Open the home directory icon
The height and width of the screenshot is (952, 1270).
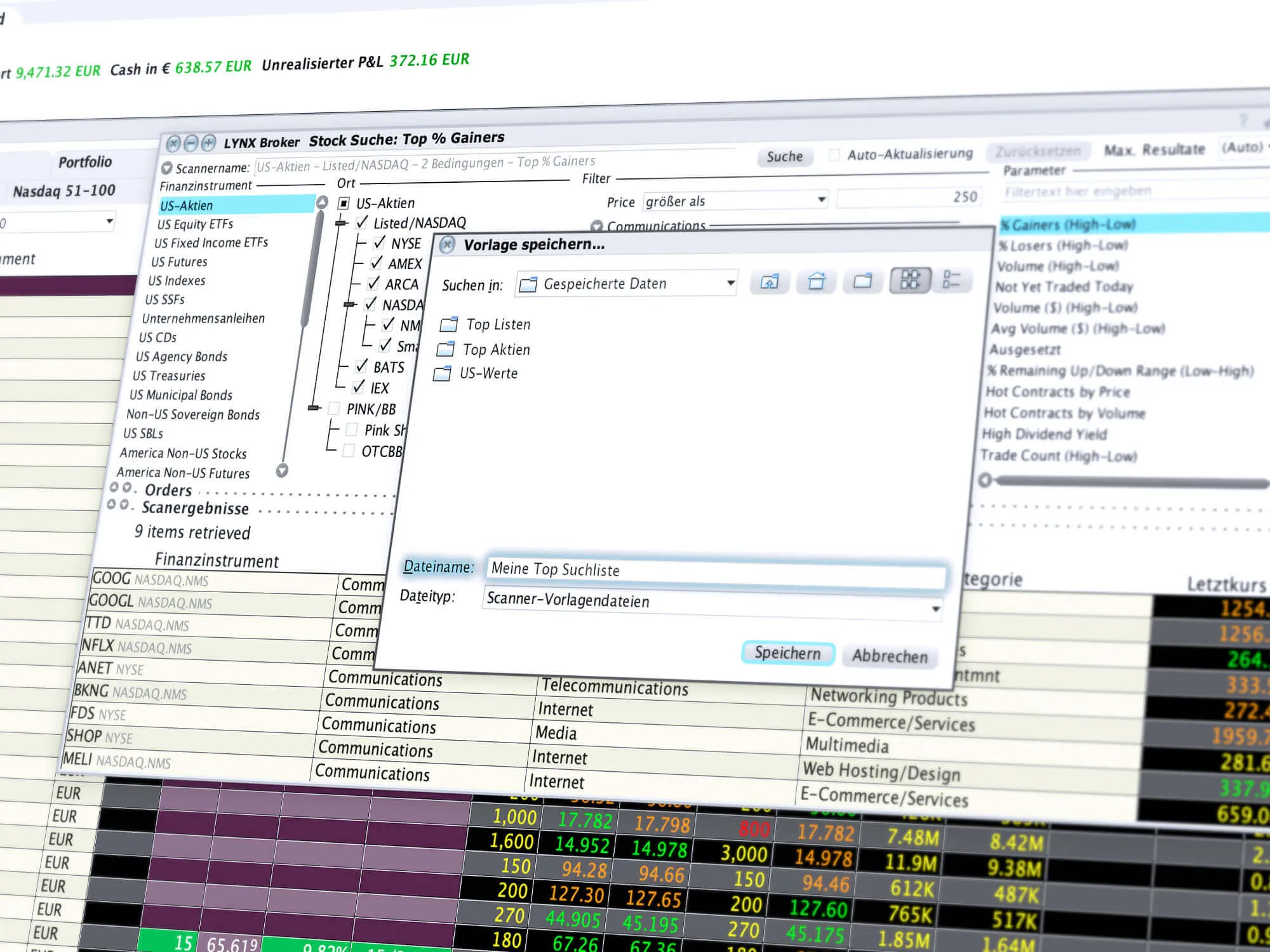pyautogui.click(x=817, y=281)
